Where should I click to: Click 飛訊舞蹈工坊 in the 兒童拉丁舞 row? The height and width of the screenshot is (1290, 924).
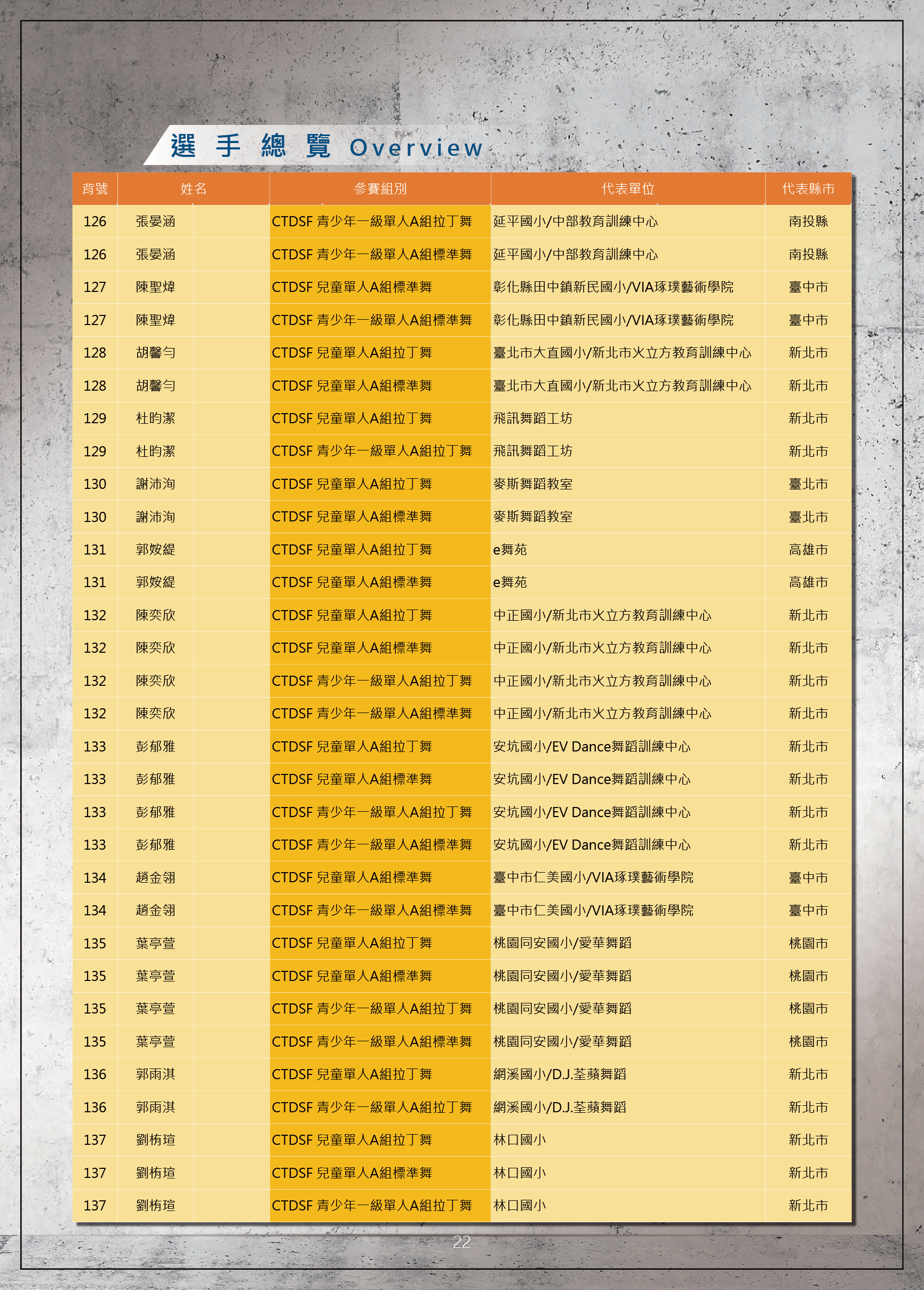533,418
